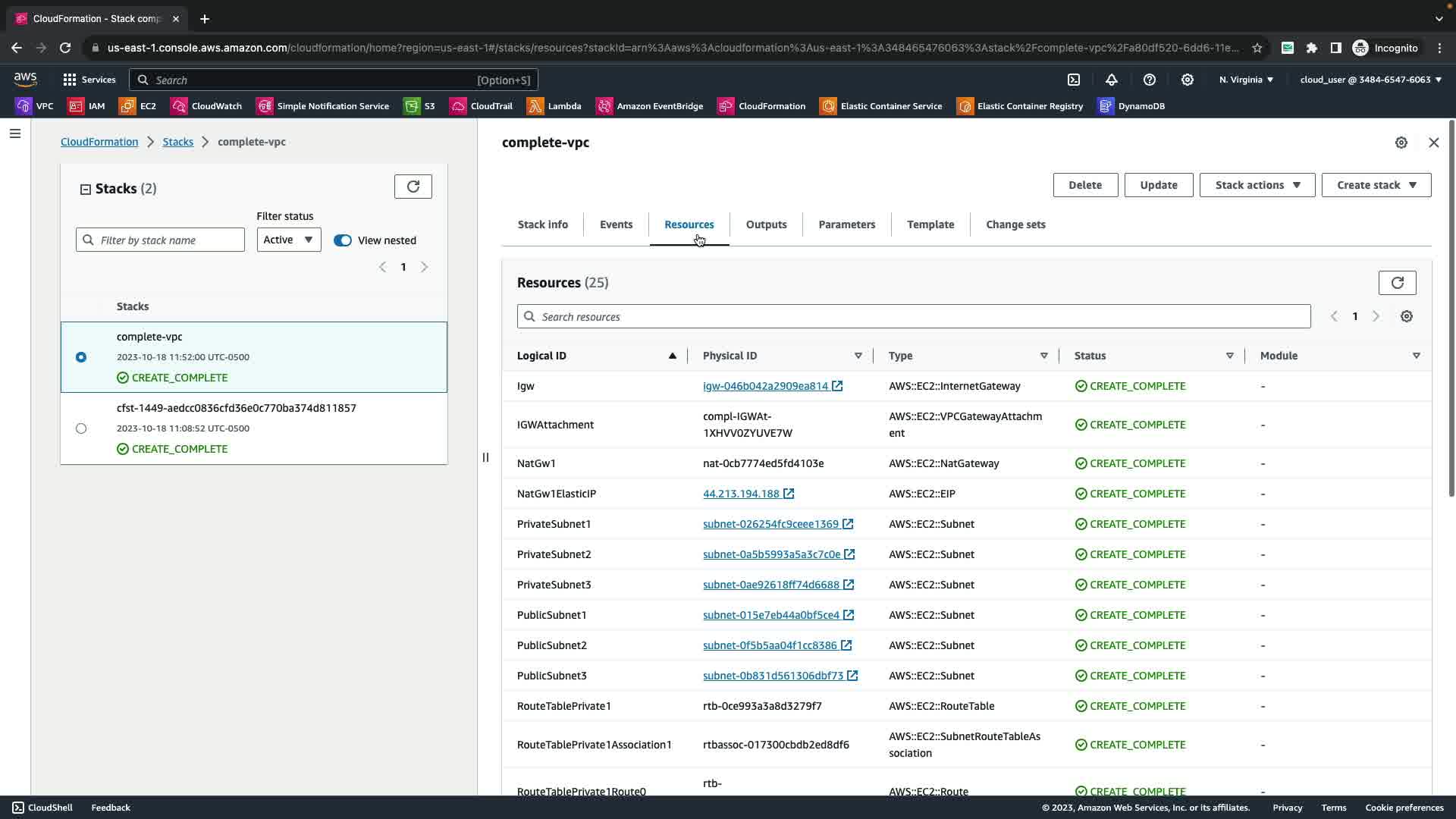The height and width of the screenshot is (819, 1456).
Task: Open Resources table preferences gear
Action: coord(1406,317)
